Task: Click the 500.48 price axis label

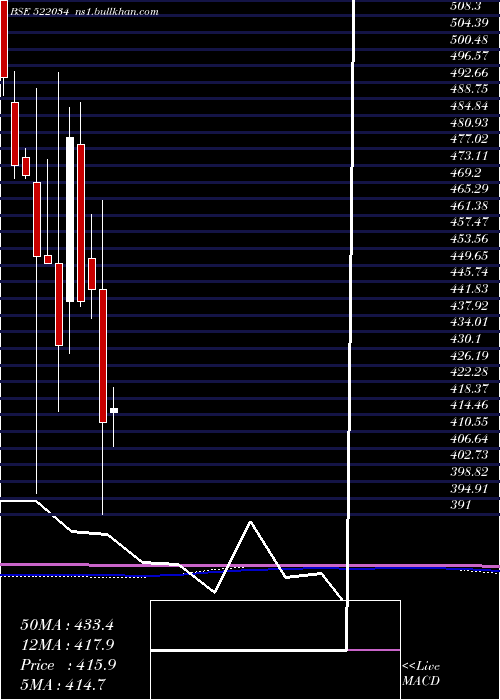Action: pyautogui.click(x=469, y=39)
